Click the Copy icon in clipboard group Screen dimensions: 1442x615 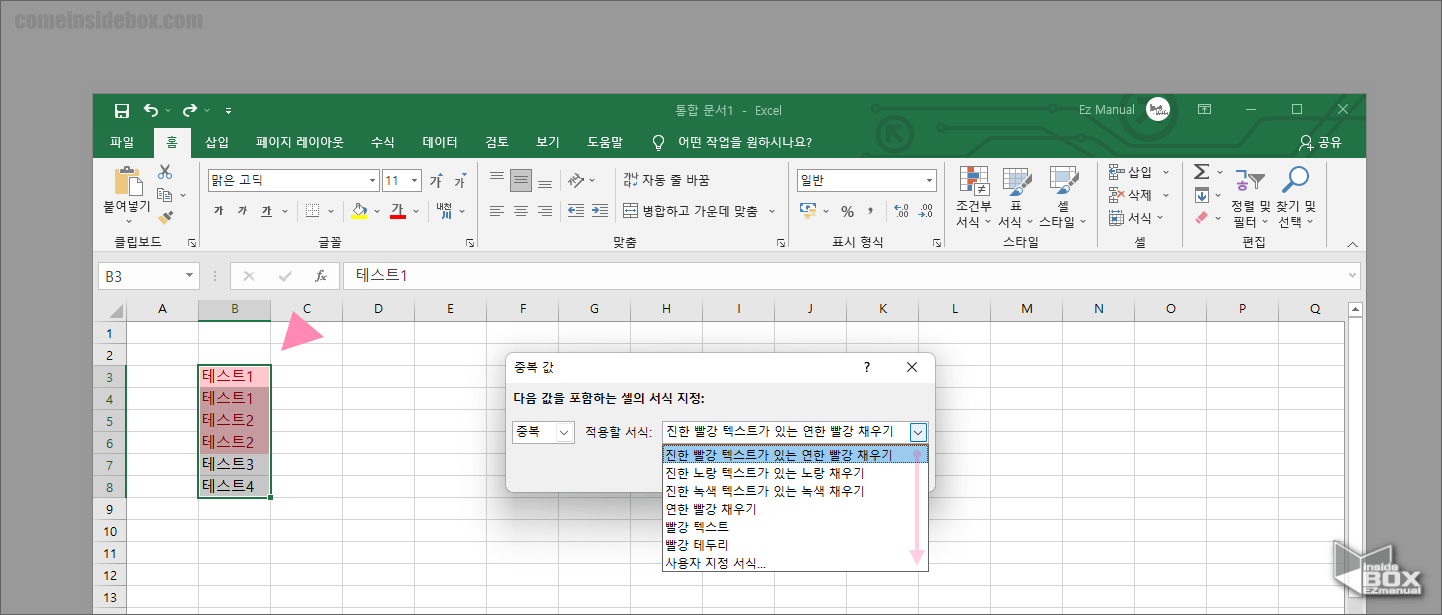tap(165, 194)
